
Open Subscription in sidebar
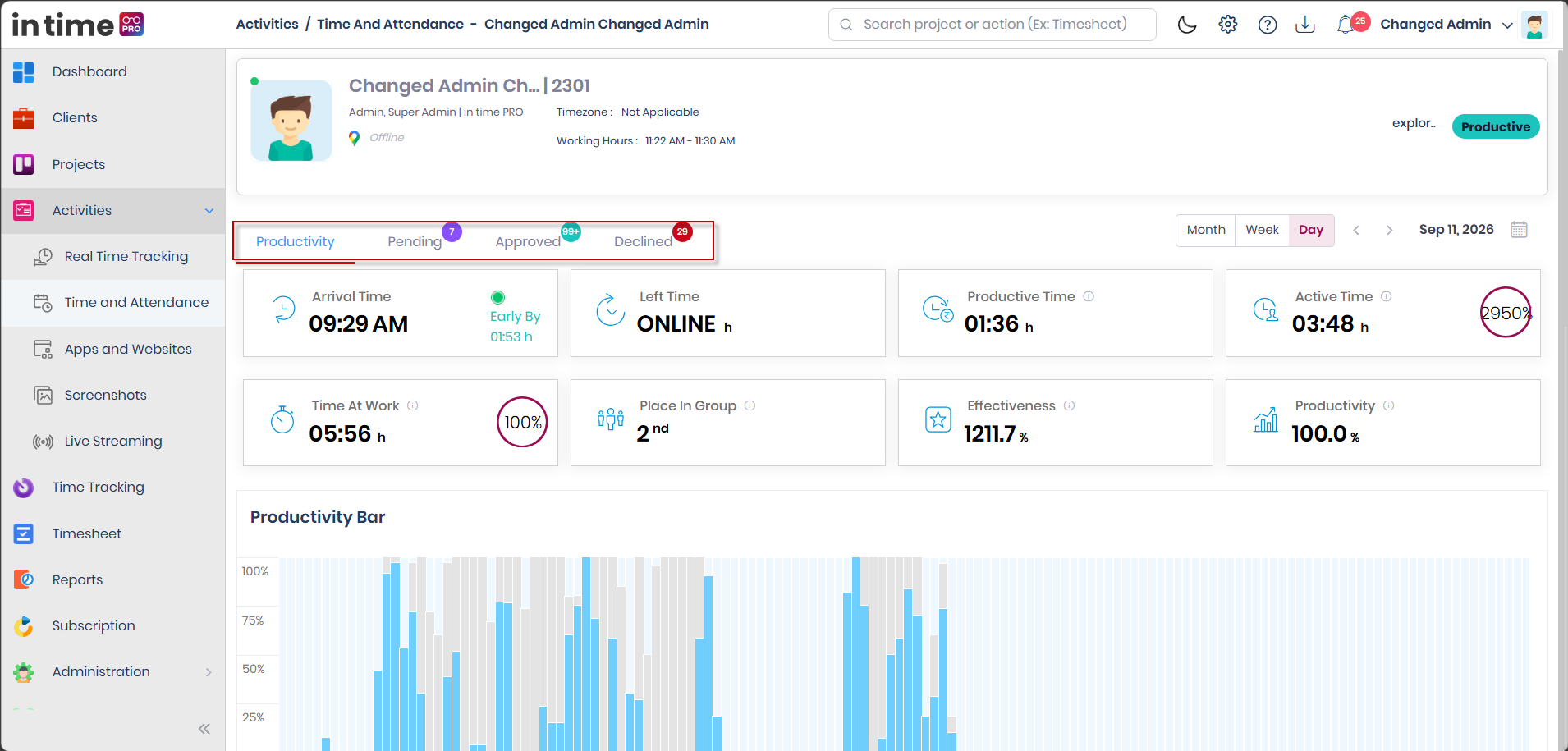94,625
